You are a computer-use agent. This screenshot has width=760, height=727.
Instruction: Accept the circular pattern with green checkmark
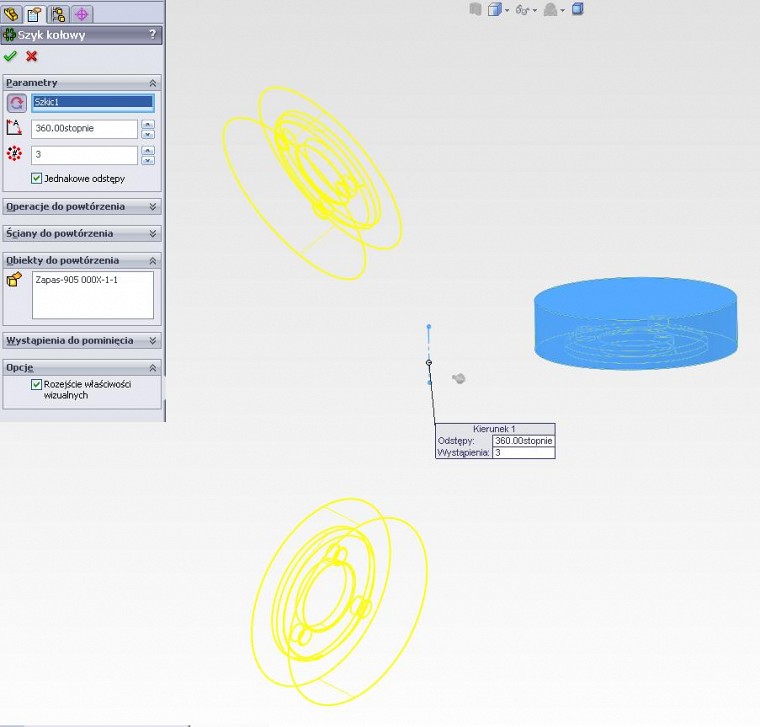pos(10,56)
